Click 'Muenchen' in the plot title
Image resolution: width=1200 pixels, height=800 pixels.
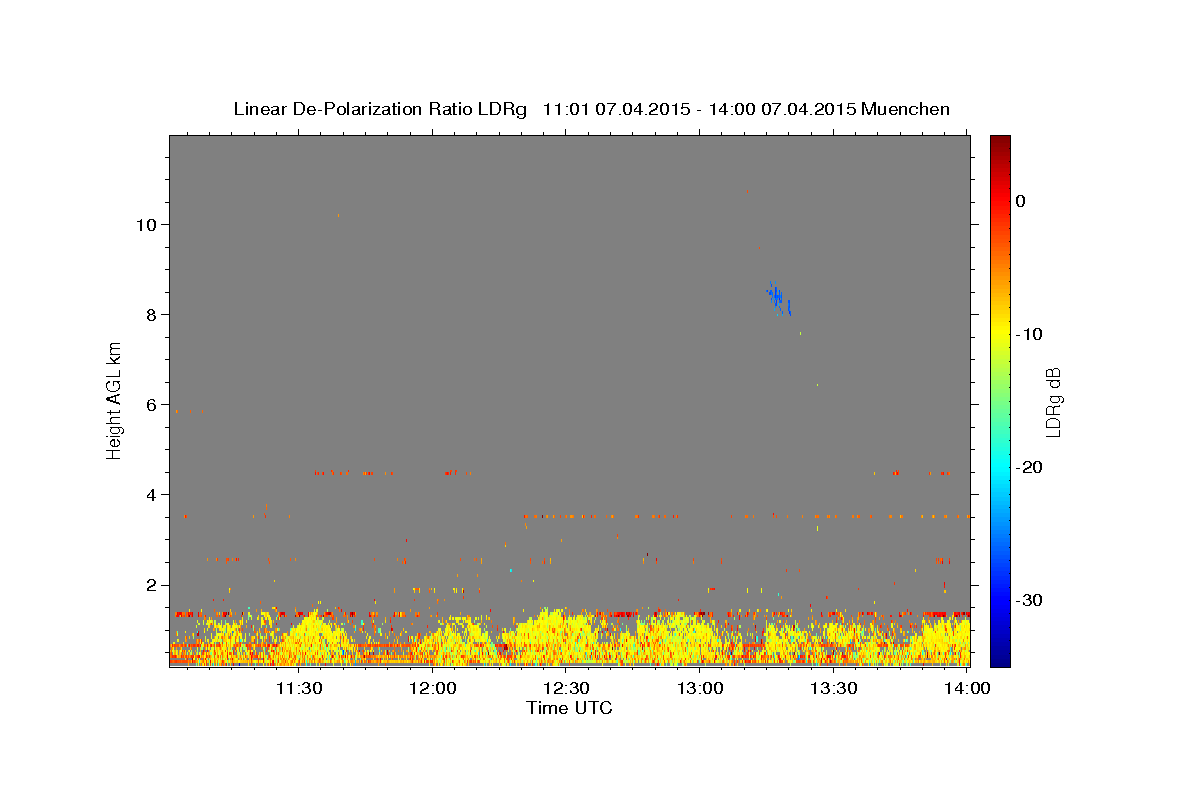905,109
